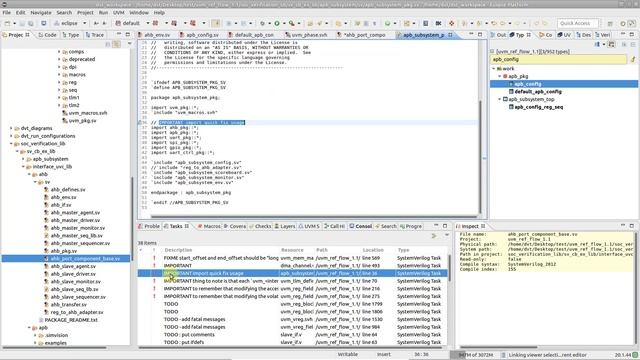This screenshot has height=360, width=640.
Task: Expand the .simvision folder
Action: pos(35,335)
